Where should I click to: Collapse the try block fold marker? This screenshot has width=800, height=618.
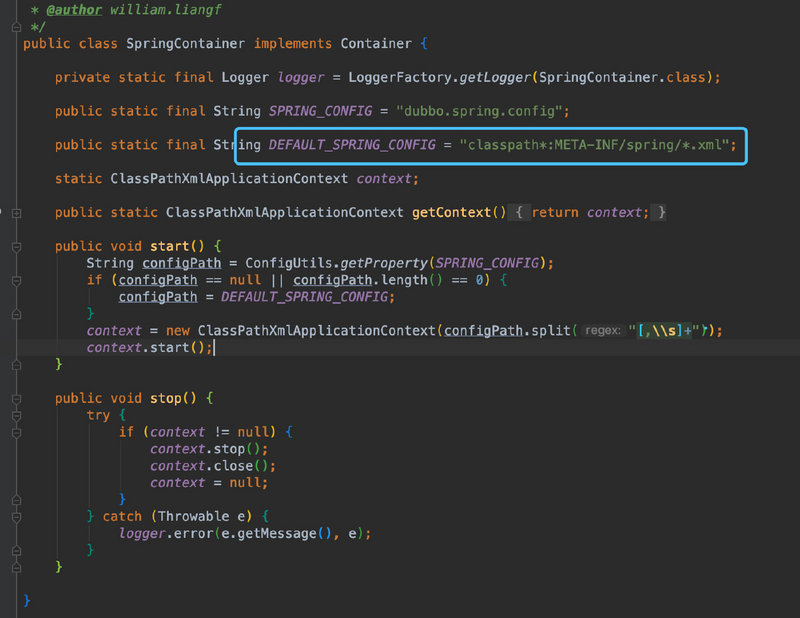(16, 416)
